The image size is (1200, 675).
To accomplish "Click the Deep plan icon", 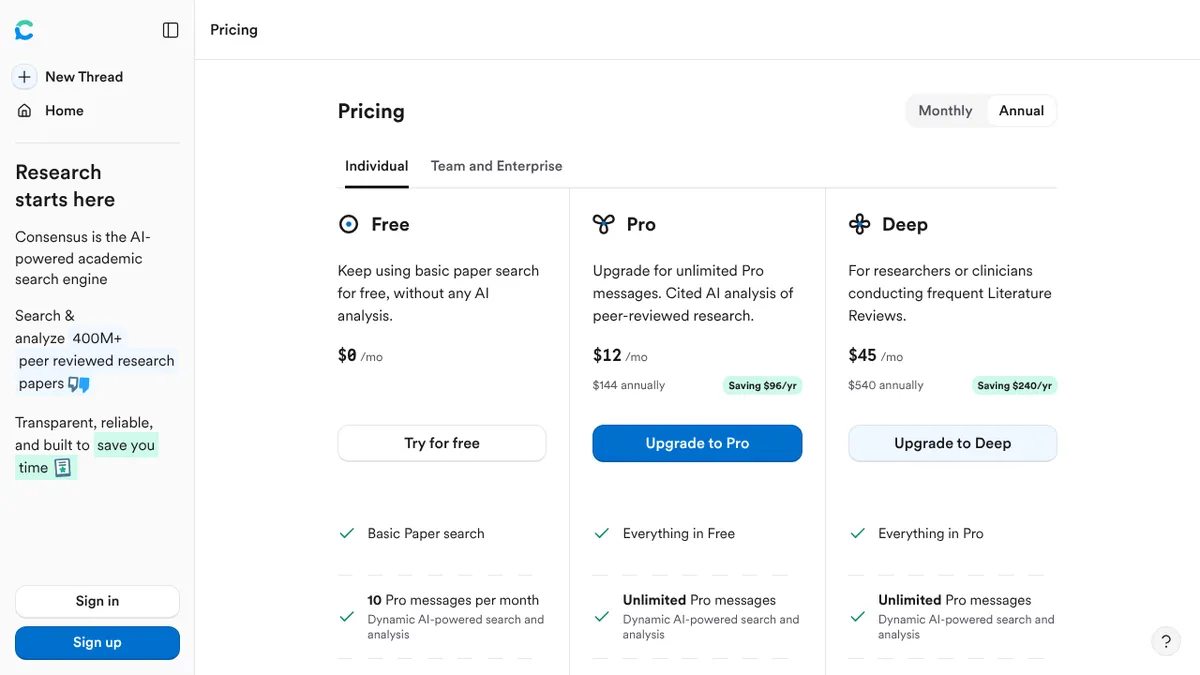I will click(859, 224).
